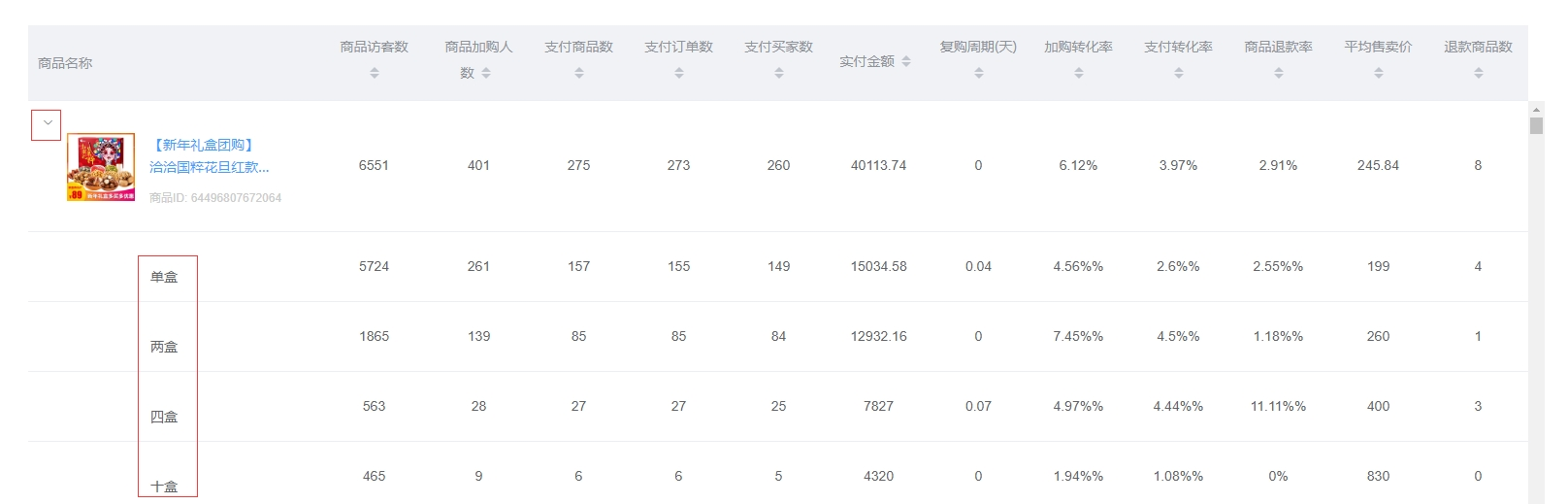Sort by 商品退款率 column arrows
1568x504 pixels.
[x=1279, y=73]
